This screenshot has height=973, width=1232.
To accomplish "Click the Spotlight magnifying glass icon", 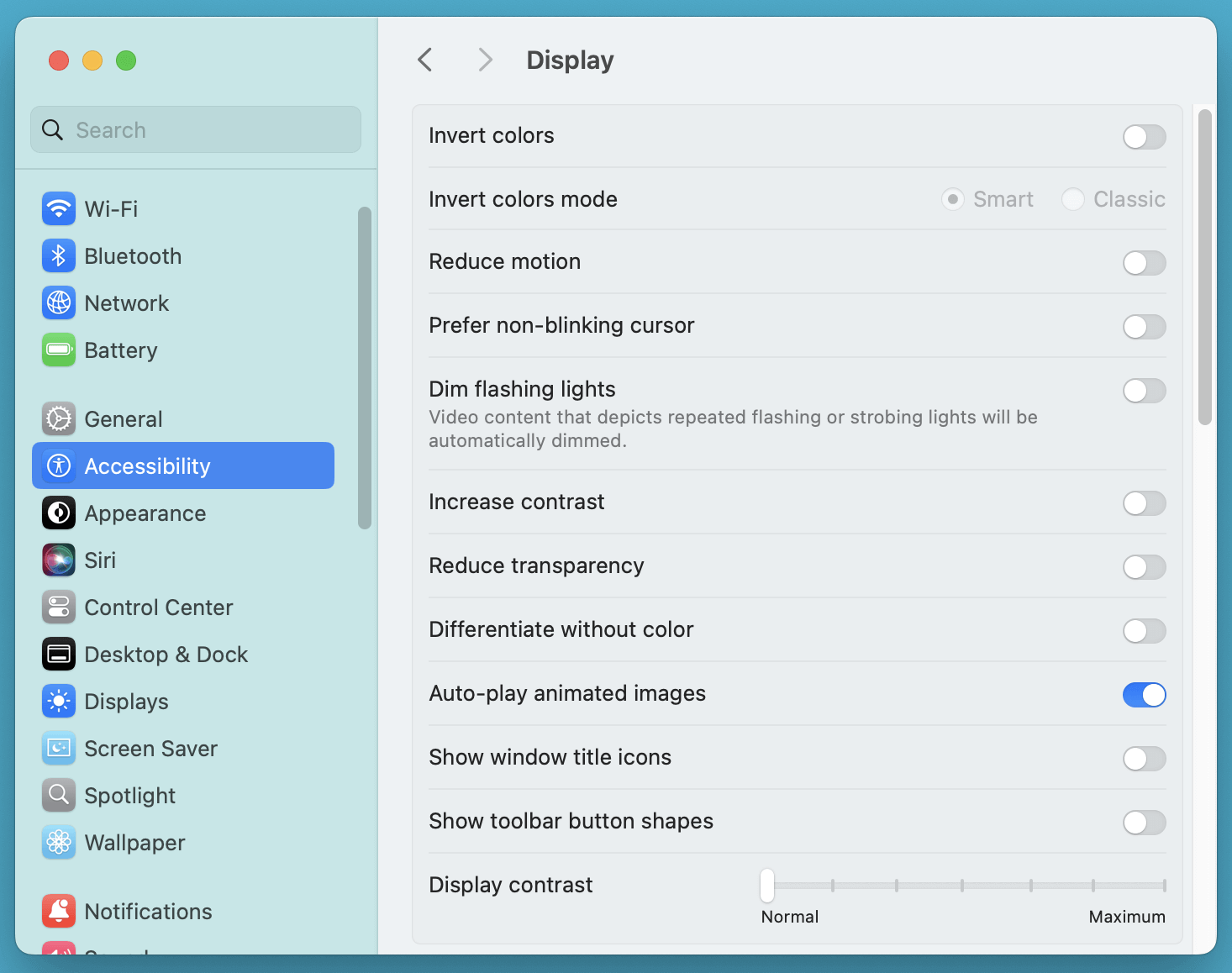I will coord(58,795).
